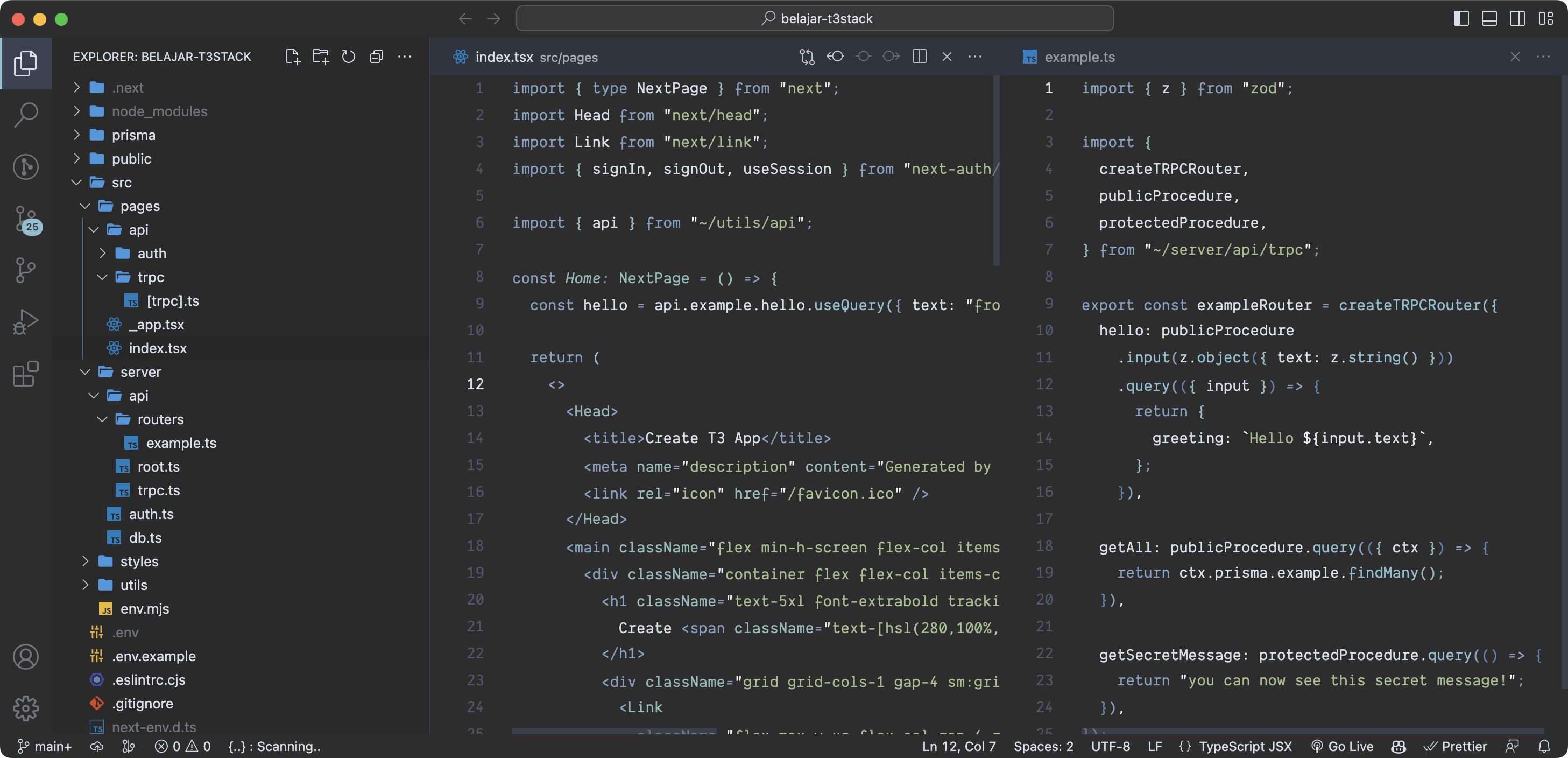The height and width of the screenshot is (758, 1568).
Task: Open Source Control with 25 changes badge
Action: pyautogui.click(x=27, y=219)
